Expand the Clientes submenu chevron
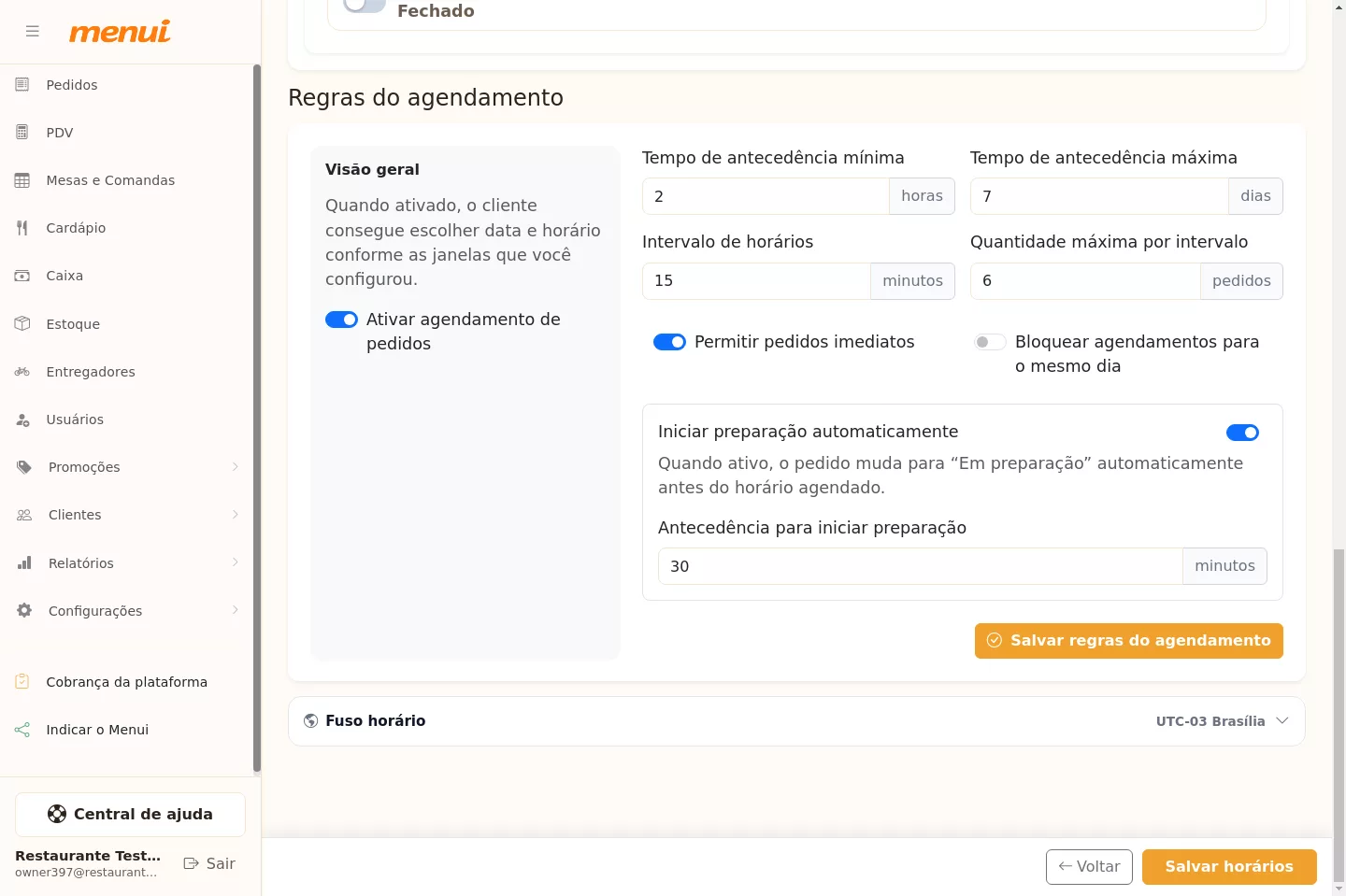 click(x=235, y=515)
